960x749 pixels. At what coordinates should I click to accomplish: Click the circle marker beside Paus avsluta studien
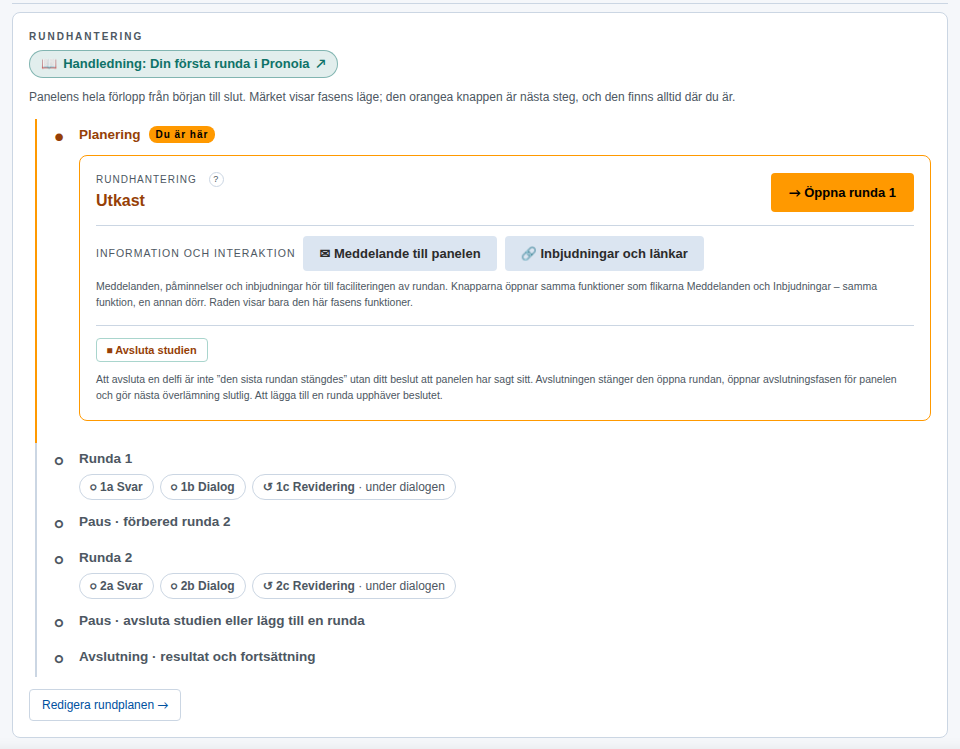coord(59,623)
